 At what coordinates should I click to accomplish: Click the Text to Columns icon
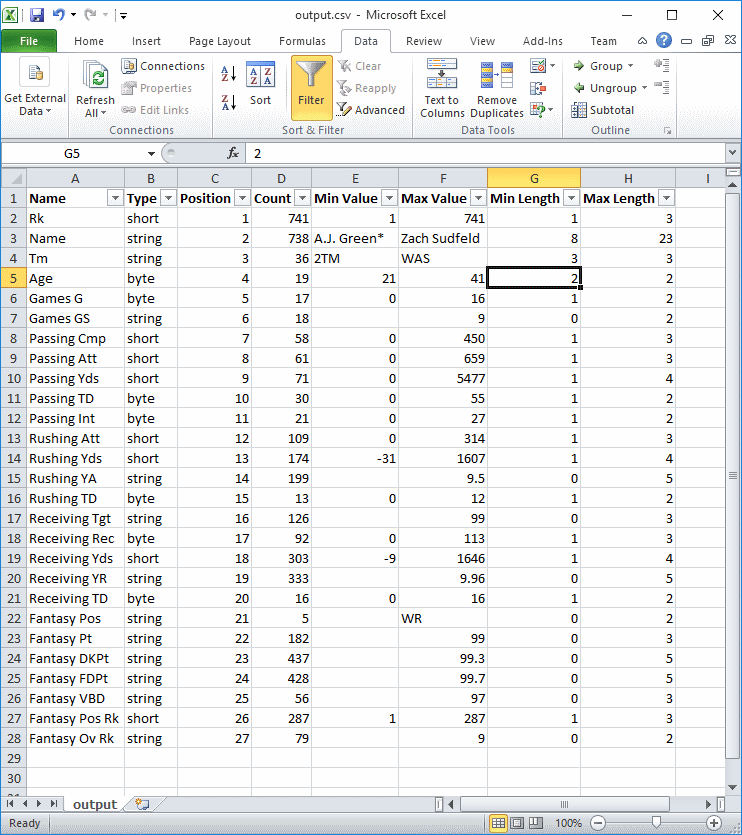tap(442, 73)
